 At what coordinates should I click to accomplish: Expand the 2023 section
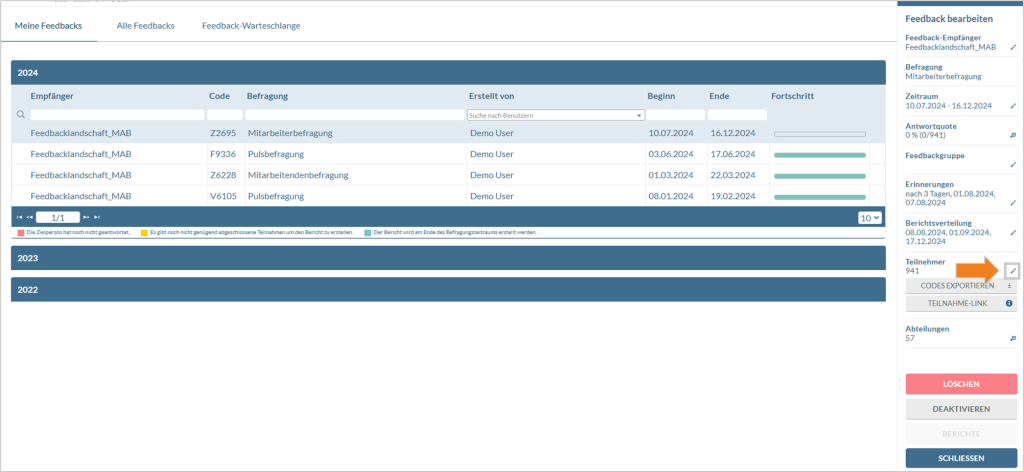click(x=448, y=258)
